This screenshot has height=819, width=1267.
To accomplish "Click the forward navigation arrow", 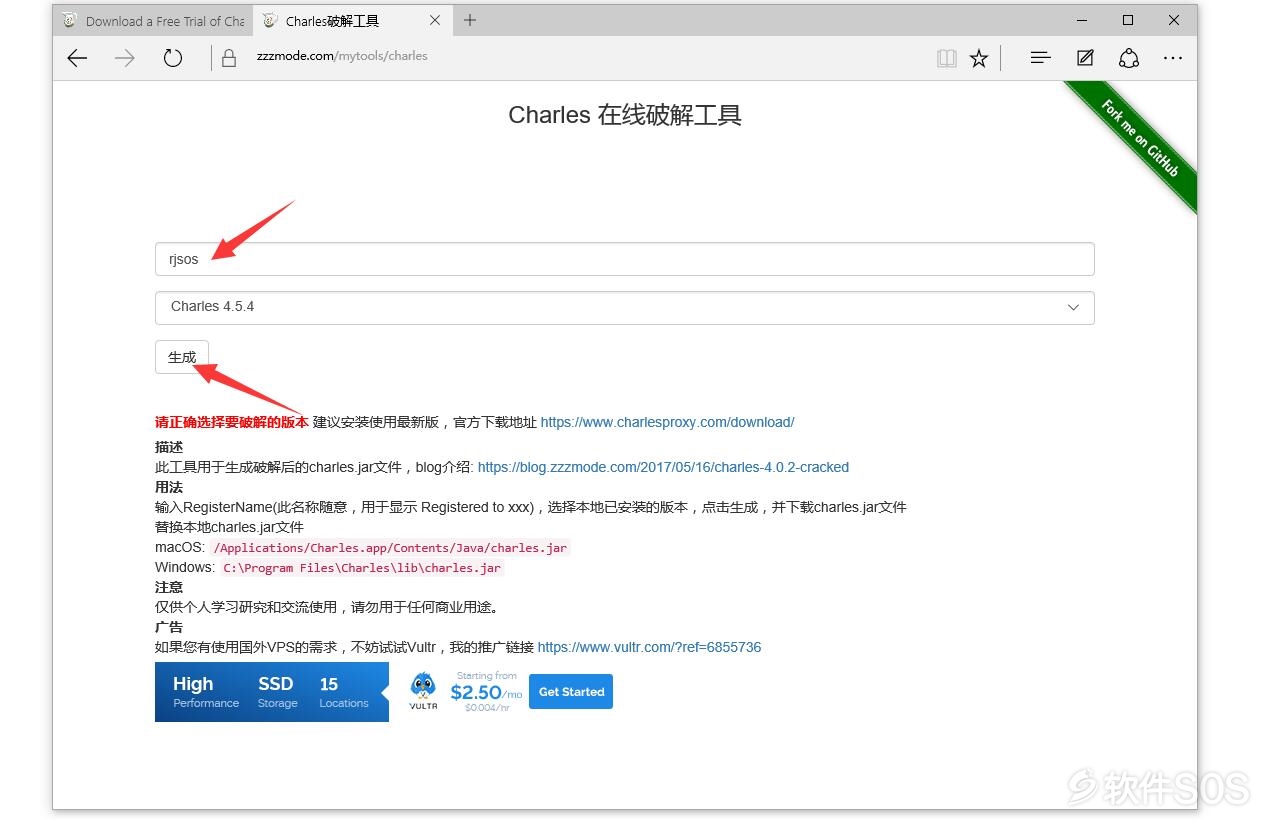I will 125,58.
